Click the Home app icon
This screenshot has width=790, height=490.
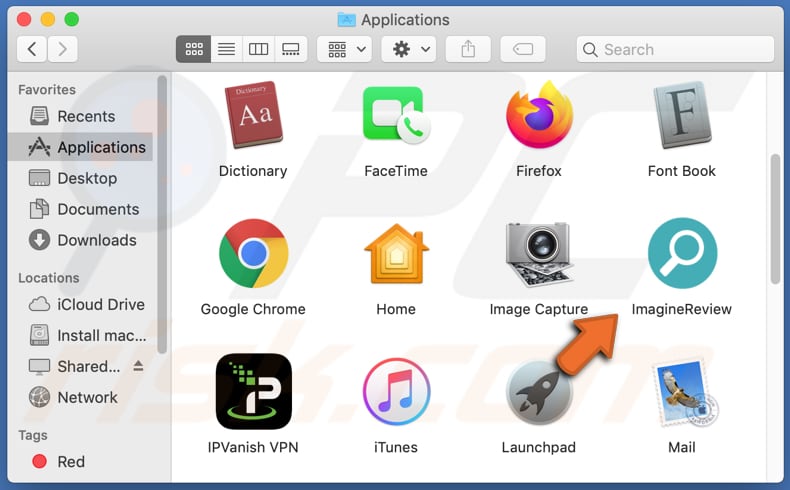396,253
